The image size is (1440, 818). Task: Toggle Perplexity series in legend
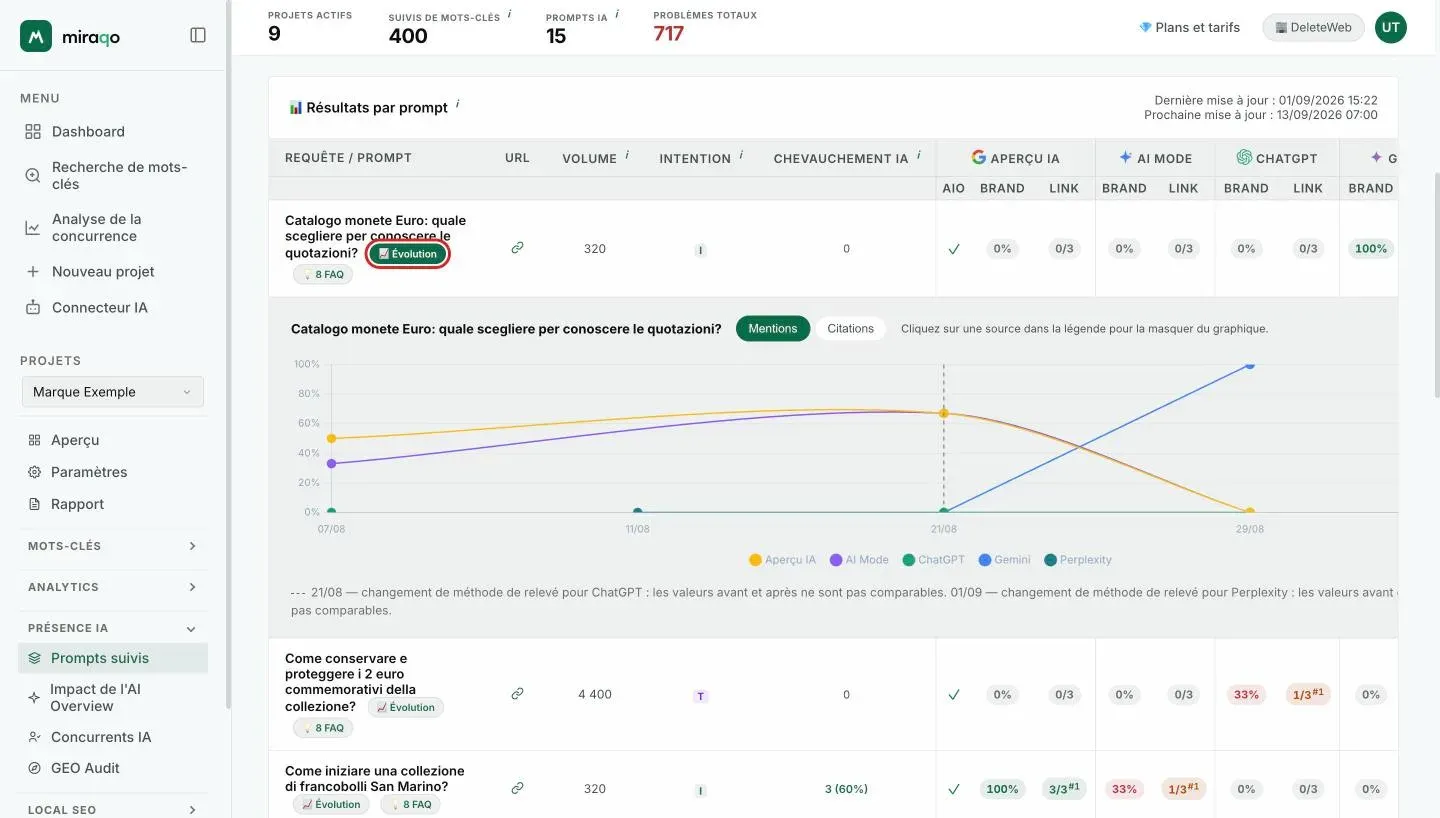click(x=1078, y=560)
